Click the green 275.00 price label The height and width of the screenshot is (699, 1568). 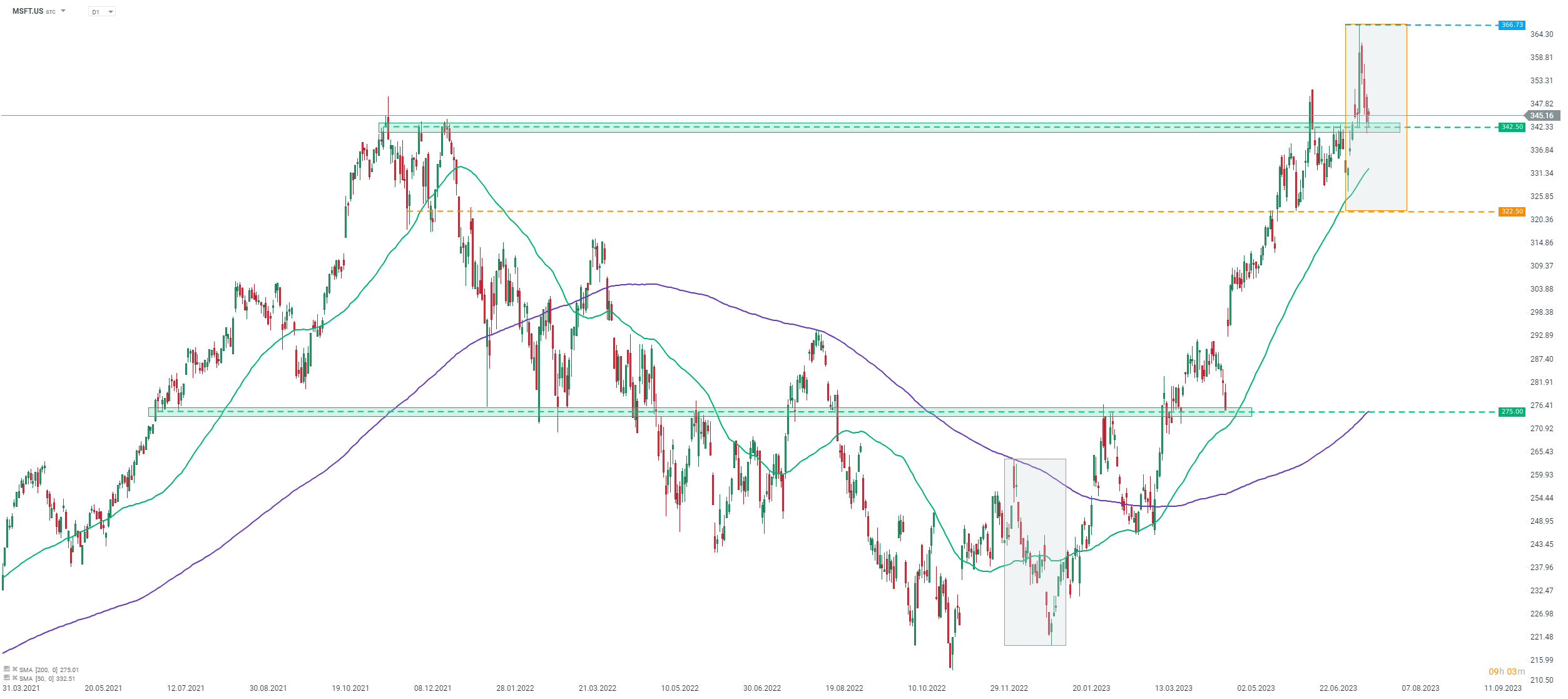pyautogui.click(x=1511, y=412)
